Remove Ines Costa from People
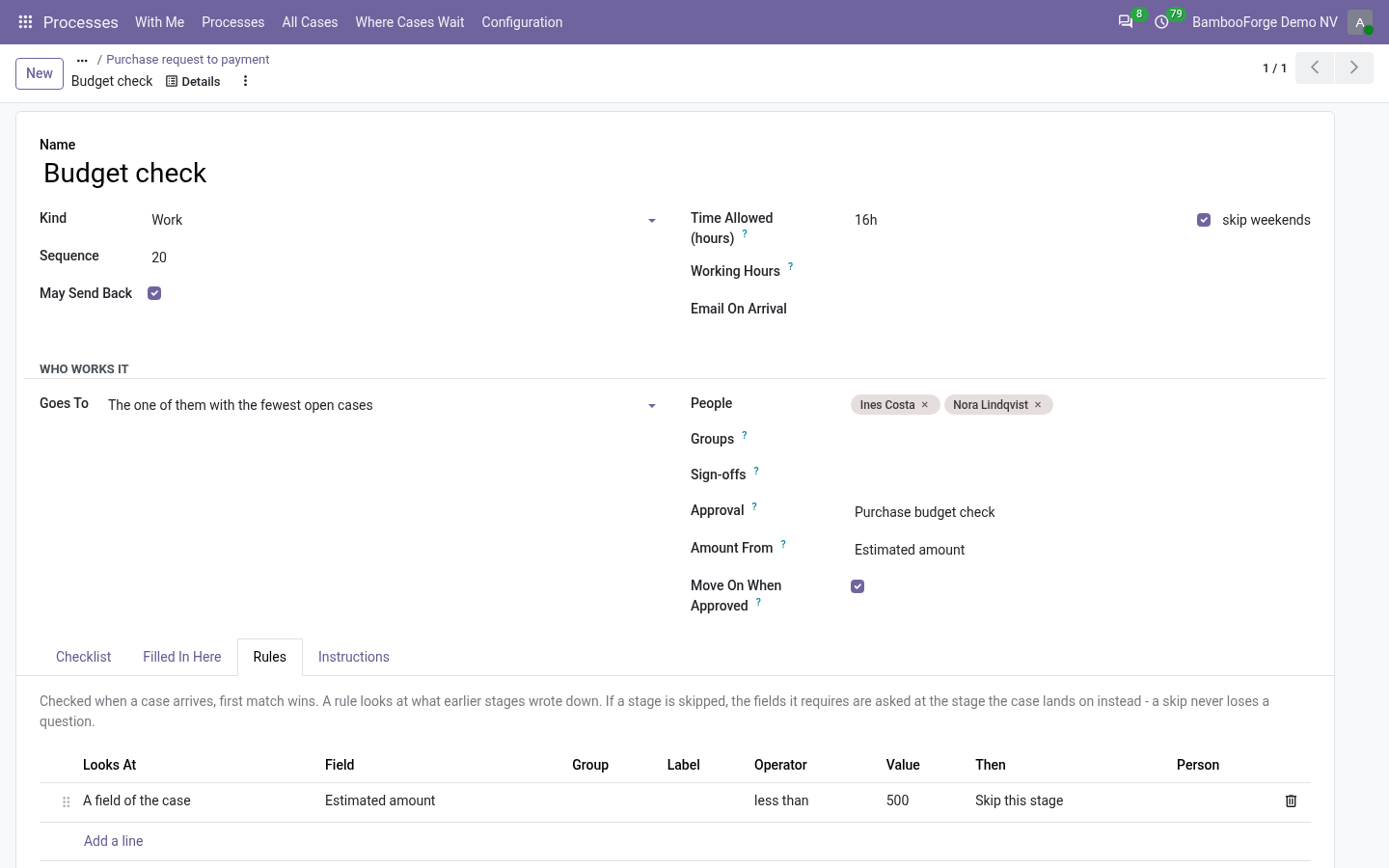 (925, 405)
